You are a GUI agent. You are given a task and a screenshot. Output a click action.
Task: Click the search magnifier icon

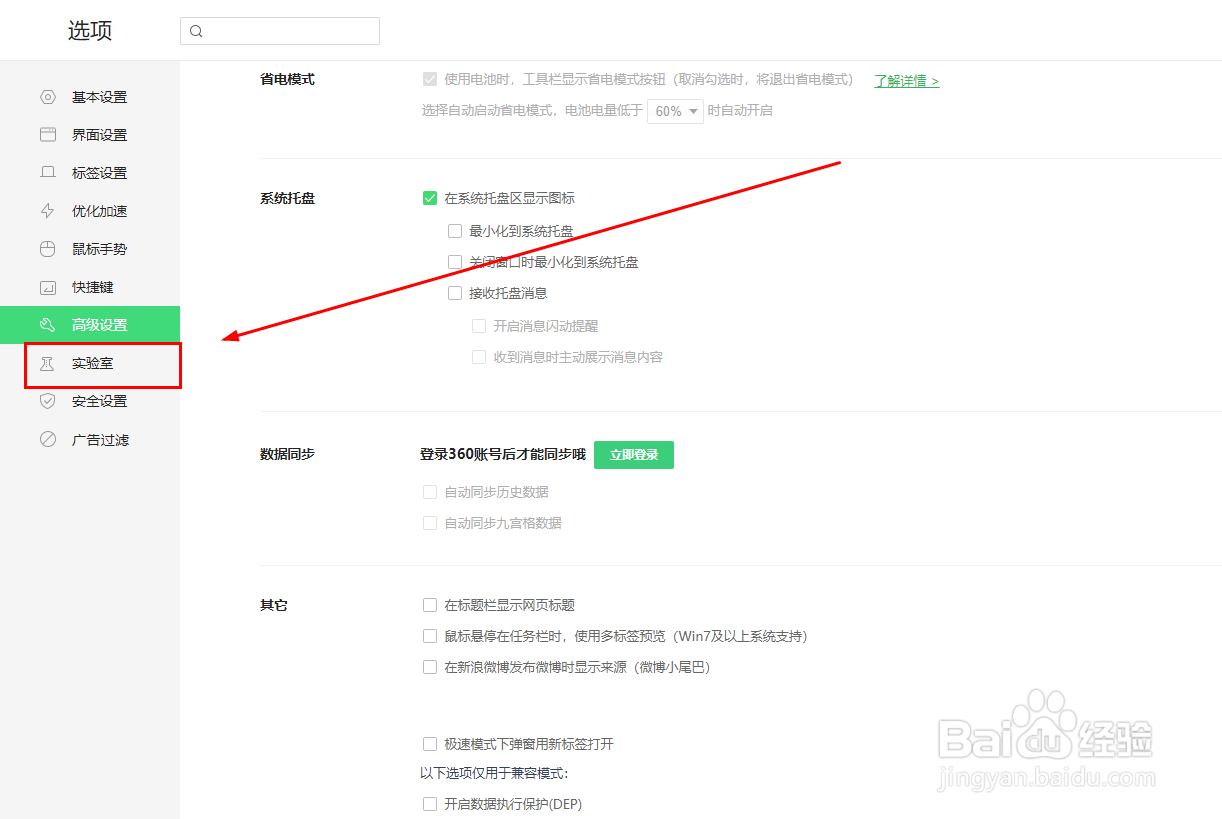(x=196, y=31)
